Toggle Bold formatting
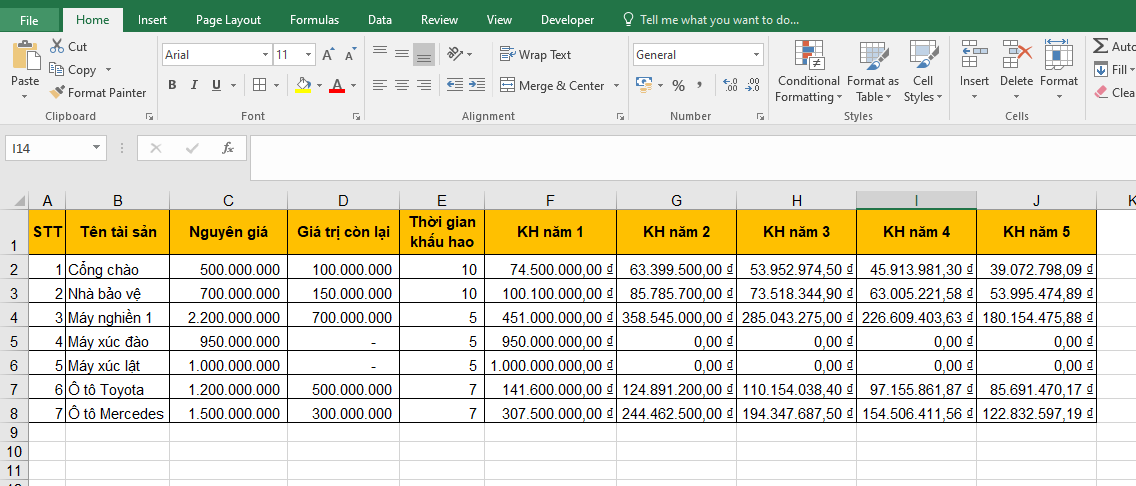The width and height of the screenshot is (1136, 486). 172,86
